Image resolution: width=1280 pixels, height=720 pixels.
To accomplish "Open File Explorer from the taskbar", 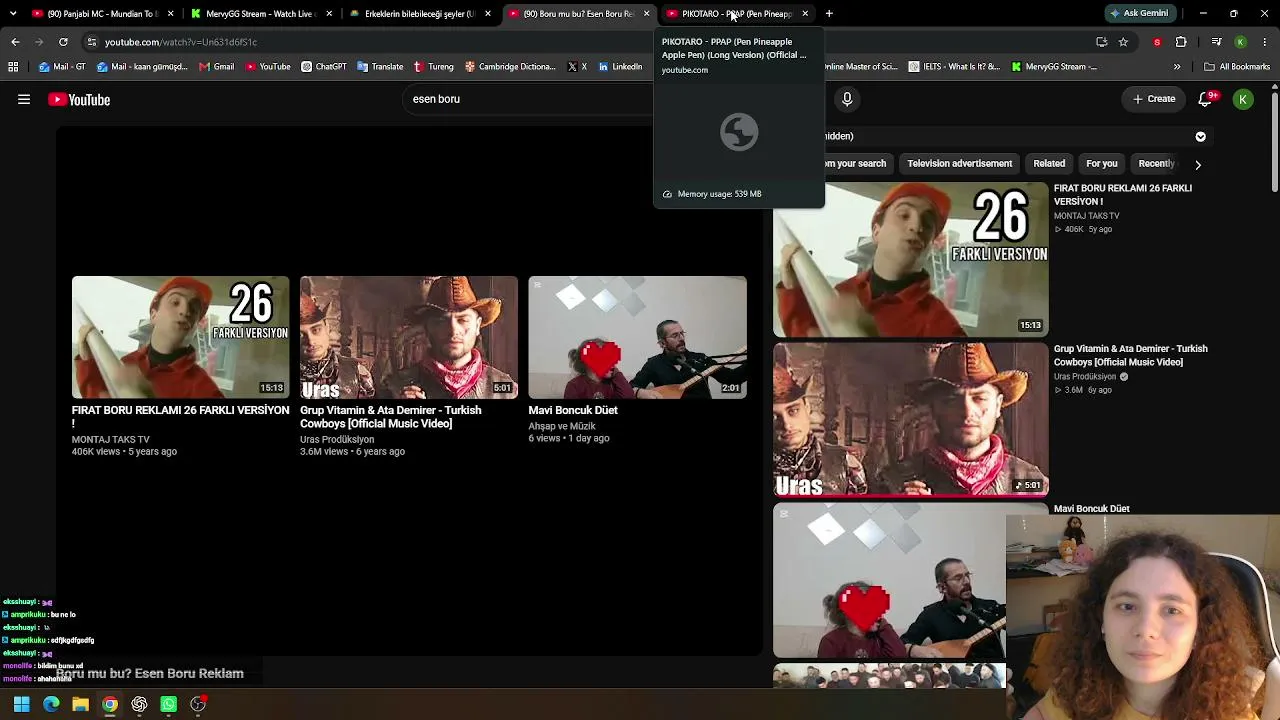I will tap(80, 704).
